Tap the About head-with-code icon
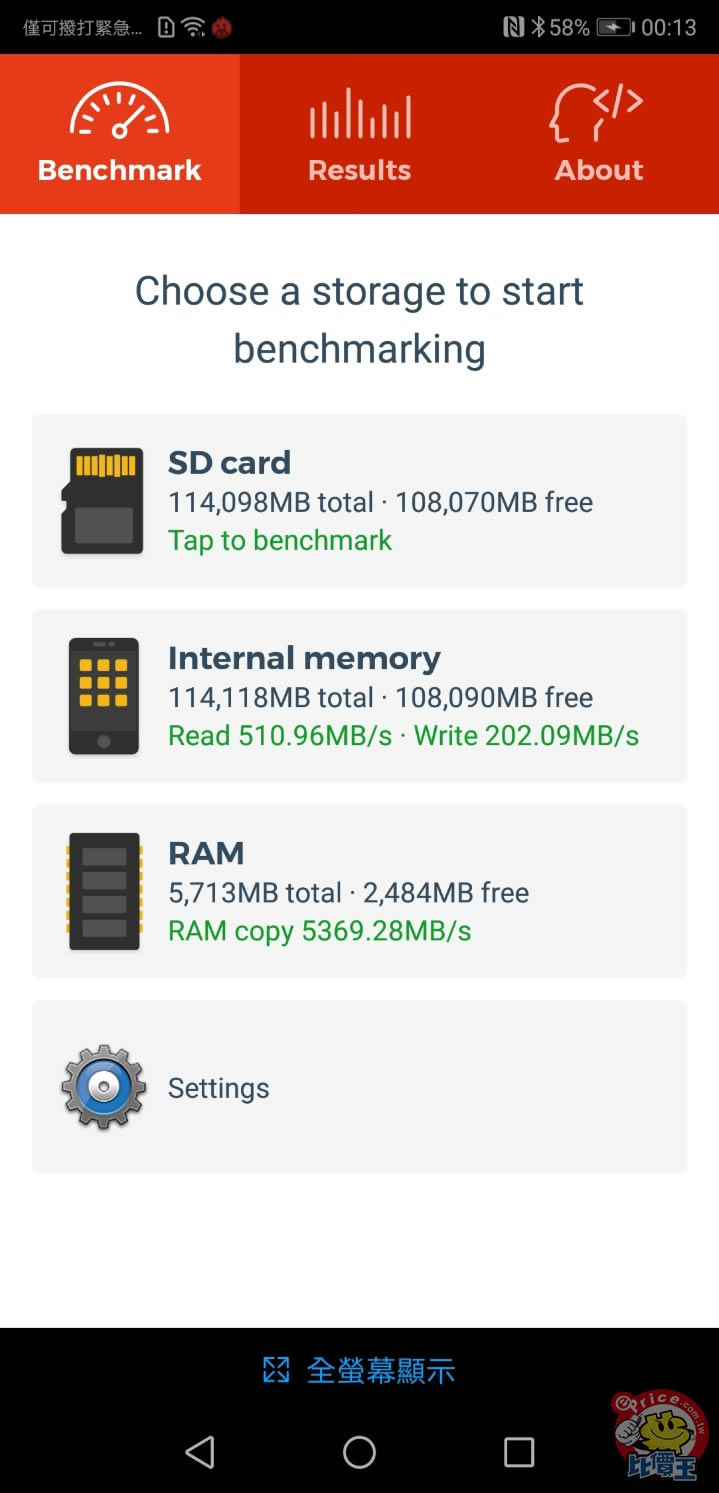Screen dimensions: 719x1493 pyautogui.click(x=598, y=112)
